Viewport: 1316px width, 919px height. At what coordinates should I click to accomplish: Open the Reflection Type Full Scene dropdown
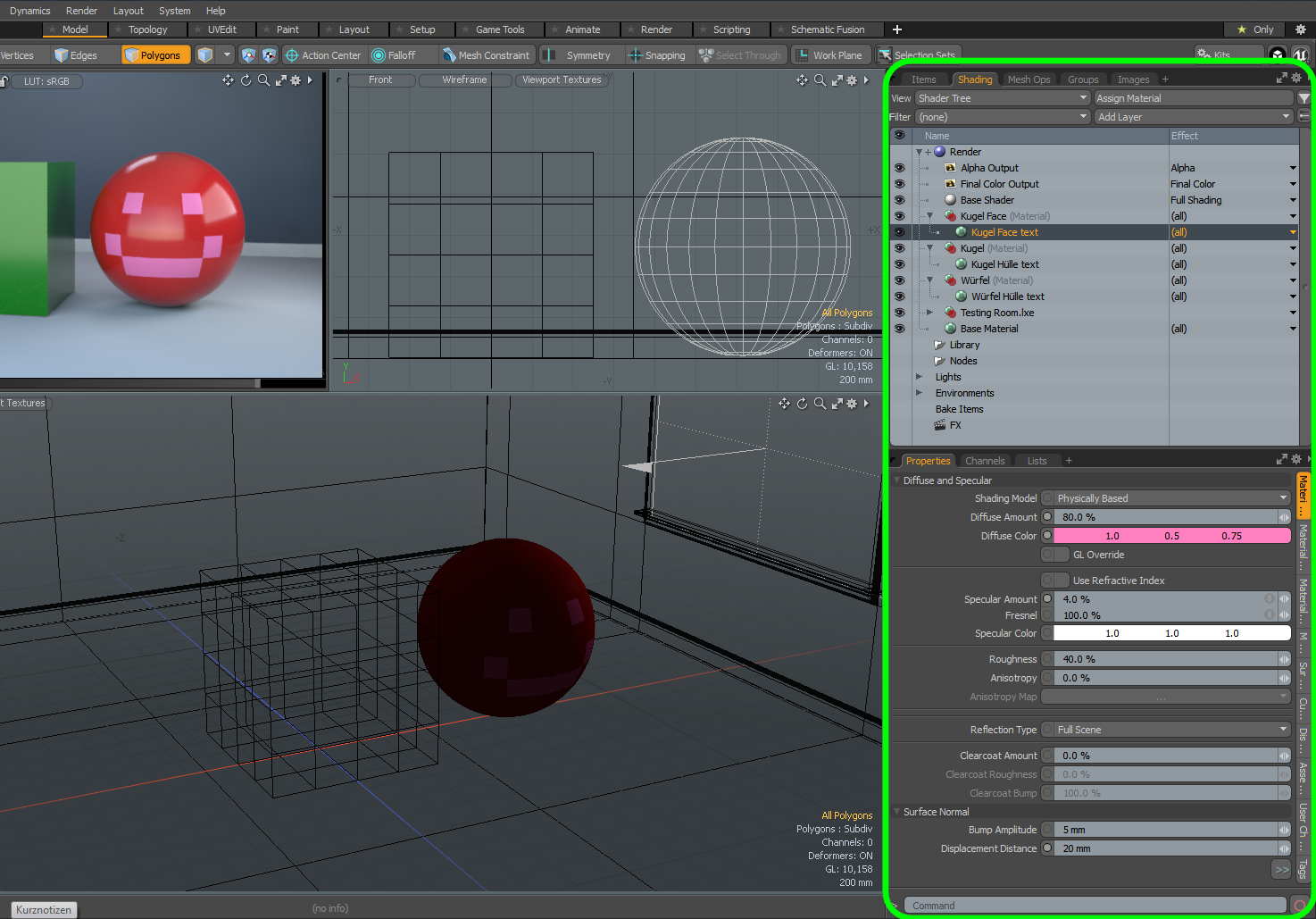point(1172,730)
